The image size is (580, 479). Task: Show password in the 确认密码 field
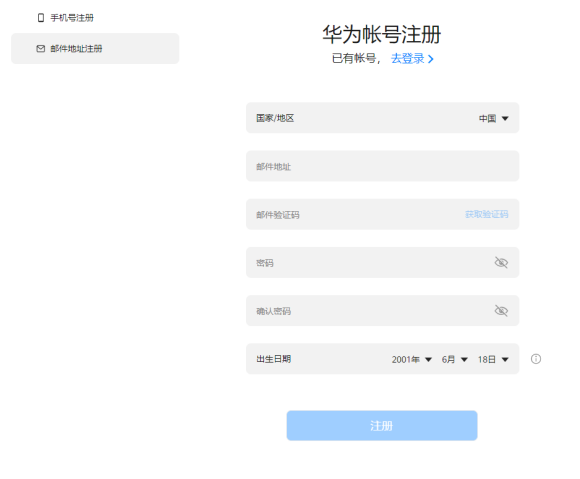tap(501, 311)
